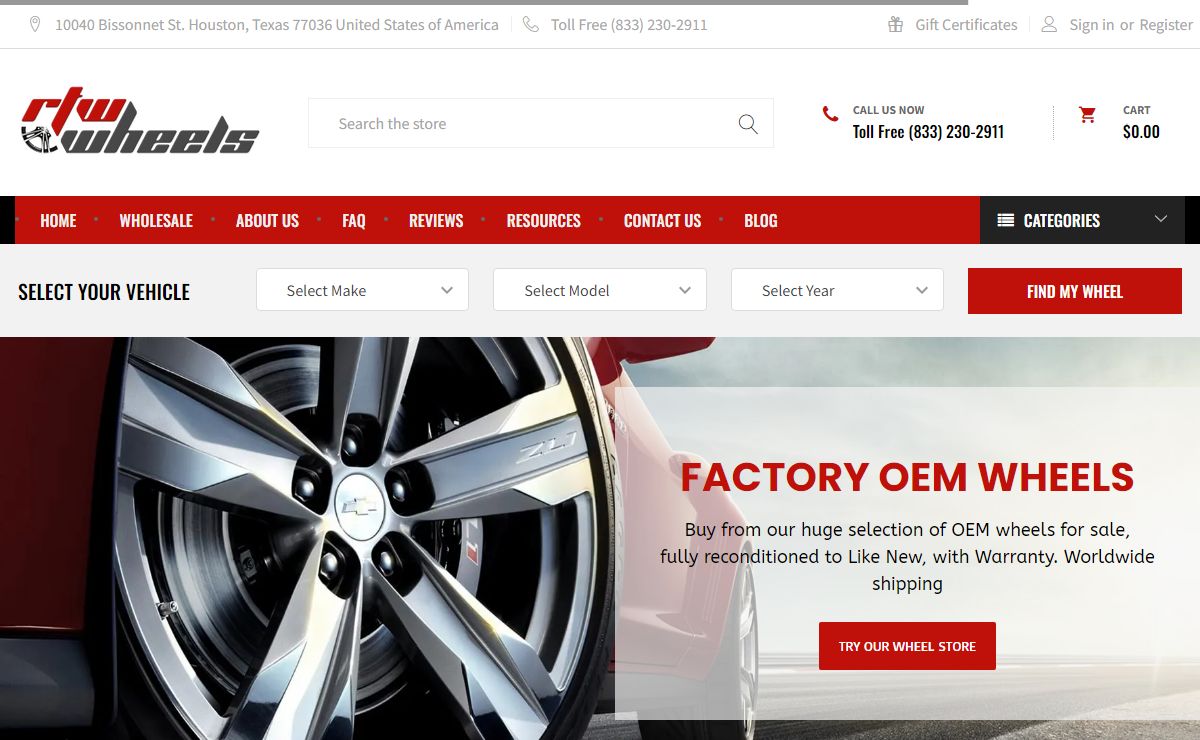Screen dimensions: 1200x740
Task: Click the Find My Wheel button
Action: pos(1075,291)
